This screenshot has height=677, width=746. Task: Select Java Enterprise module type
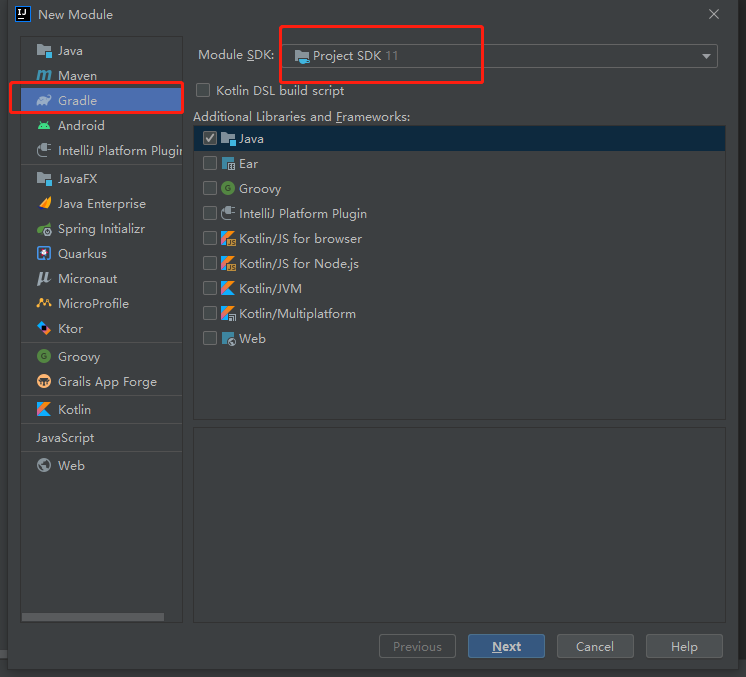point(101,204)
